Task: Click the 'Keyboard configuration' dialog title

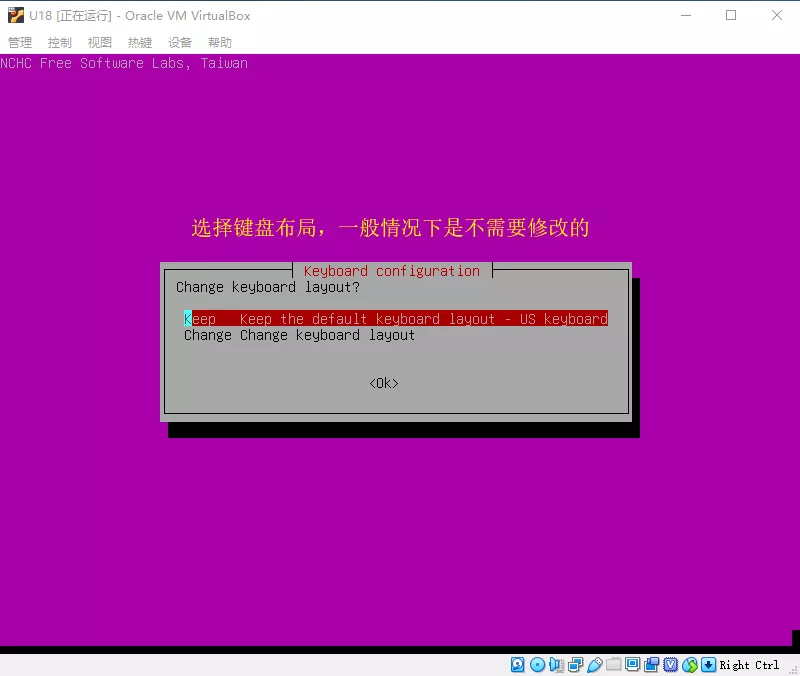Action: (x=392, y=271)
